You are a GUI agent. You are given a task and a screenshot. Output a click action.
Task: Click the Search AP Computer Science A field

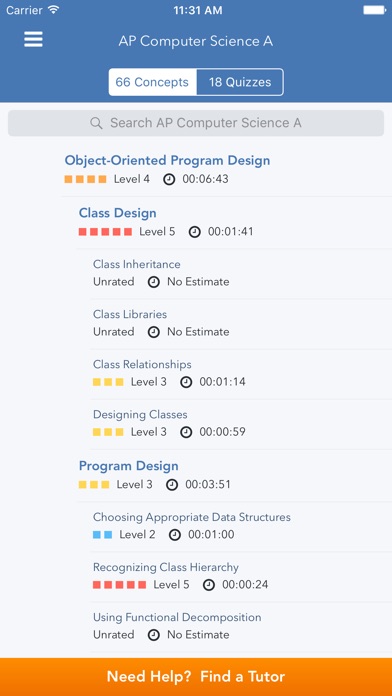click(x=196, y=123)
